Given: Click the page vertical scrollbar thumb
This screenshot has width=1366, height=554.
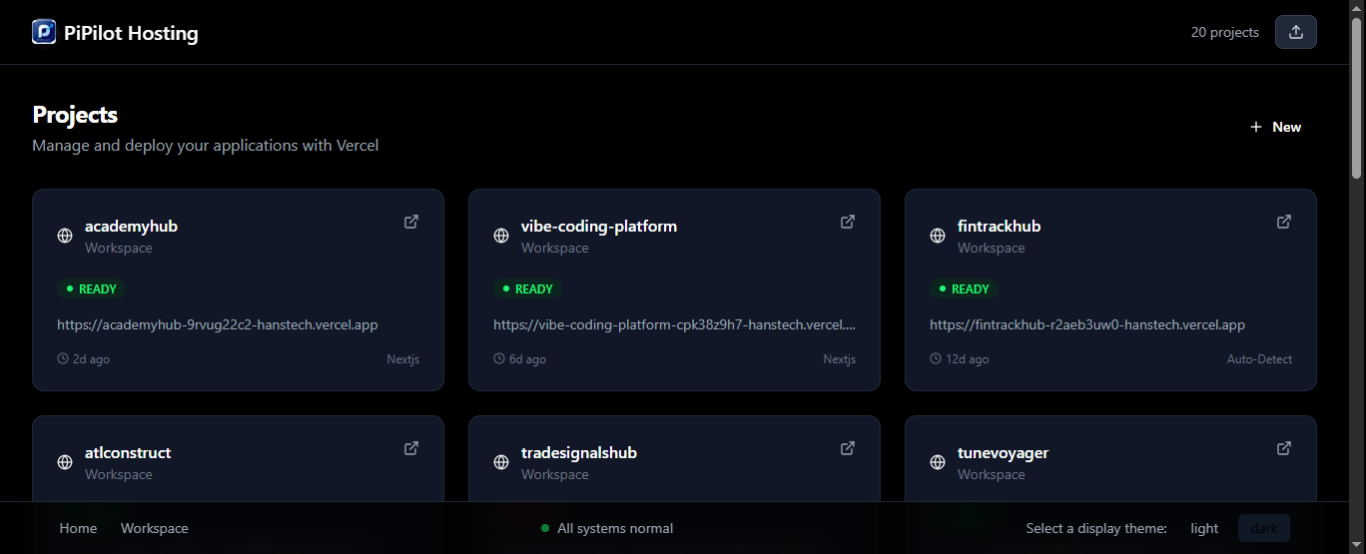Looking at the screenshot, I should coord(1357,98).
